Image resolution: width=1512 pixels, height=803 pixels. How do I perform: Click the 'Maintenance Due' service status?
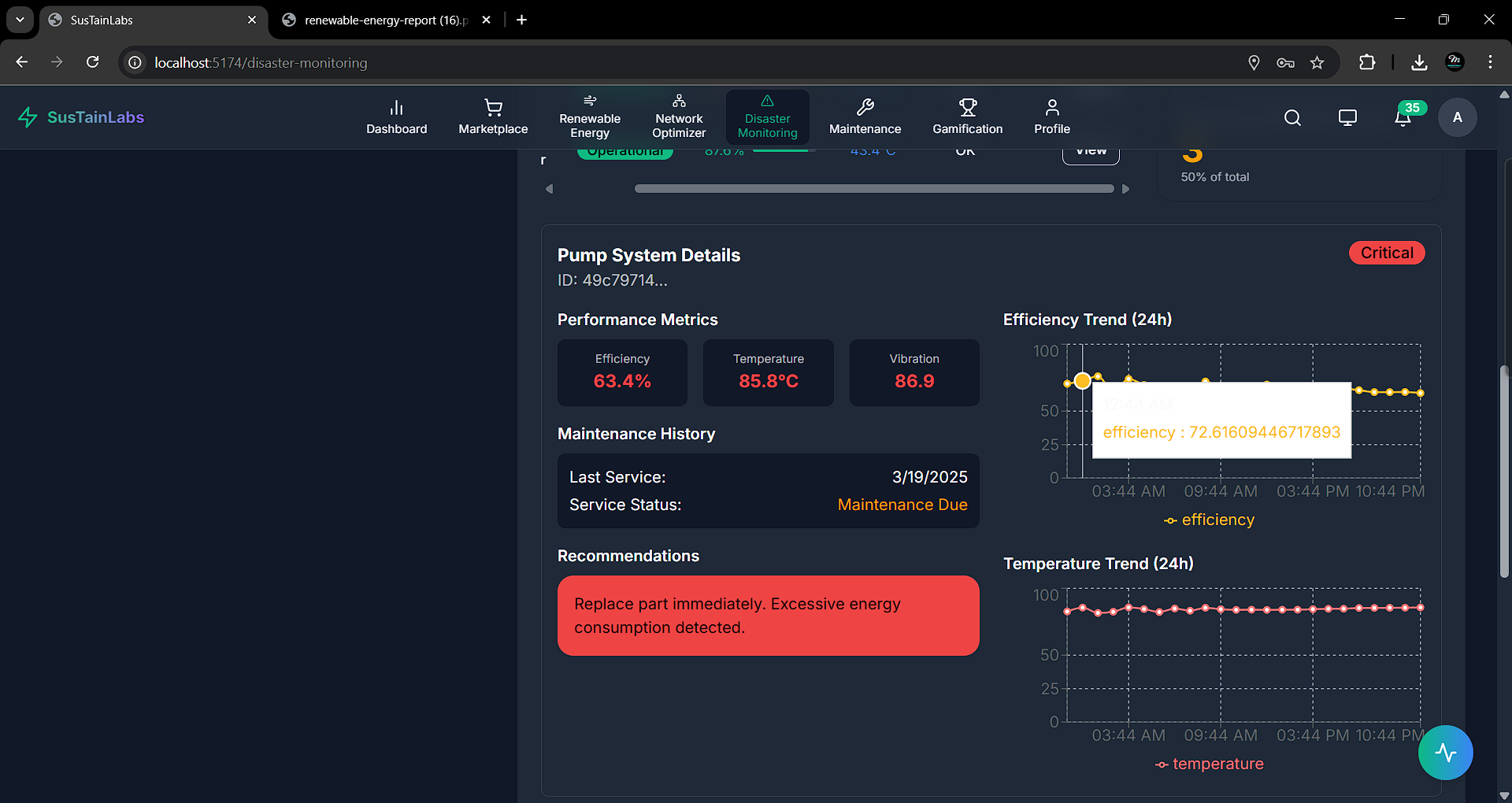[x=902, y=505]
